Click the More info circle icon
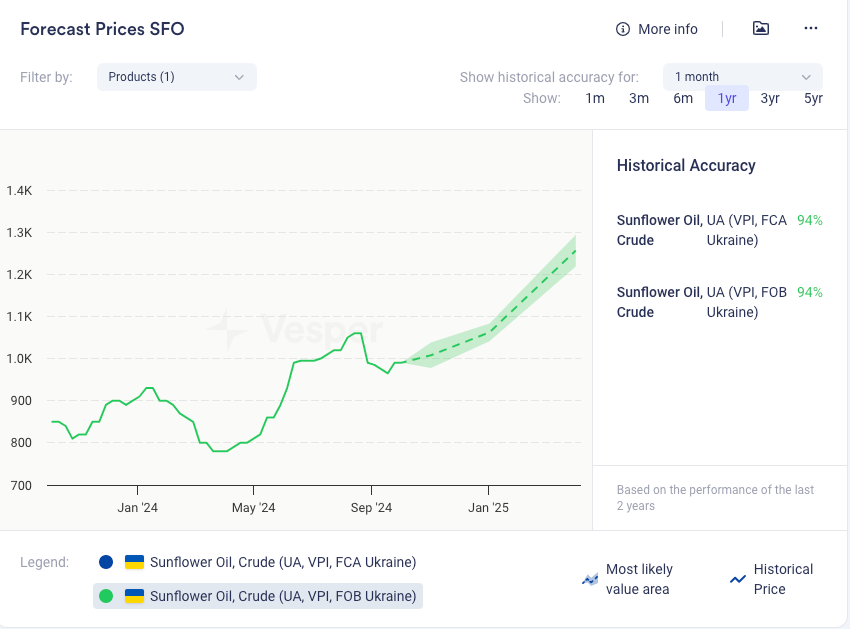Image resolution: width=850 pixels, height=629 pixels. [623, 29]
